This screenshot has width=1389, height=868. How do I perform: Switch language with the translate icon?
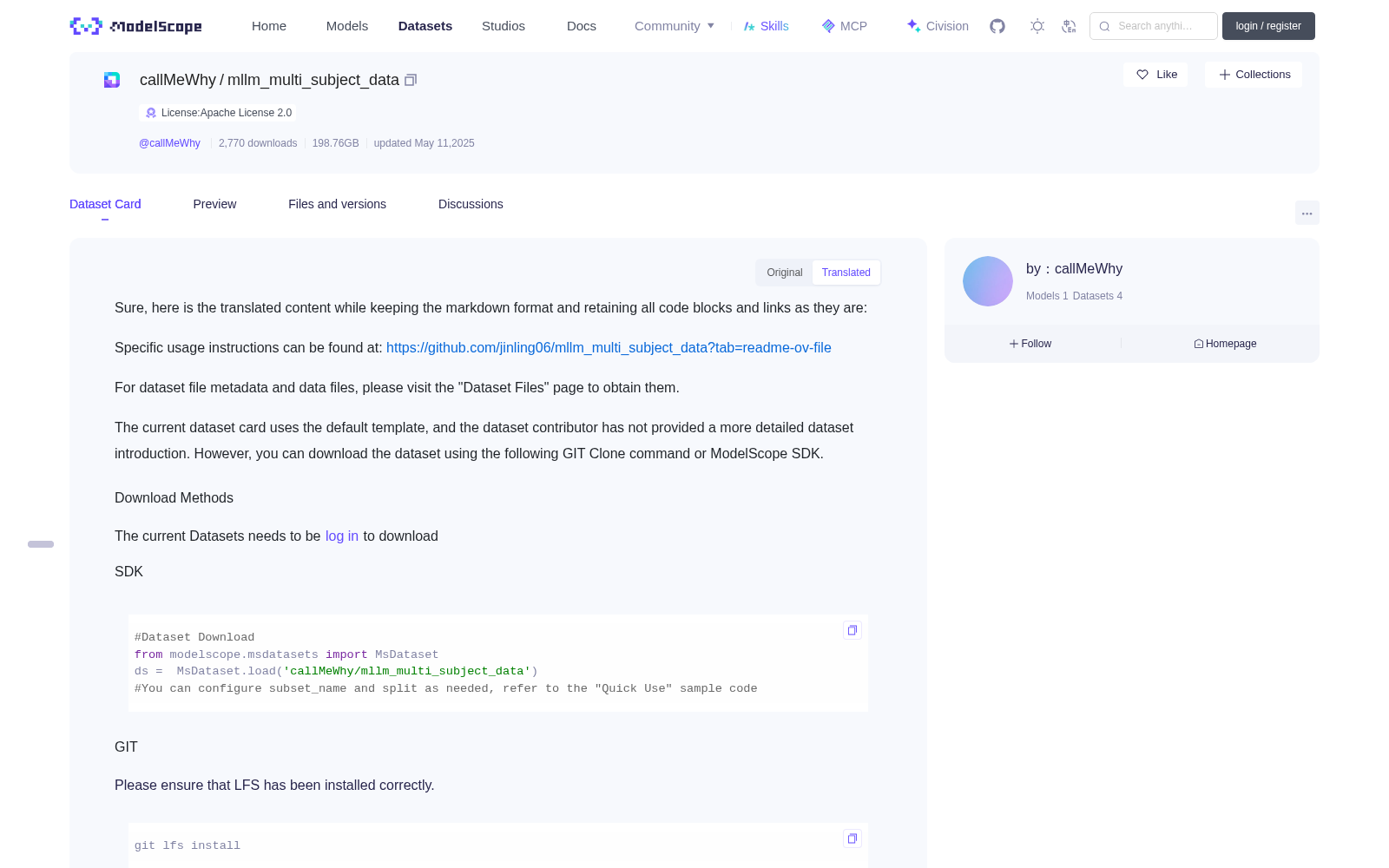pyautogui.click(x=1069, y=26)
